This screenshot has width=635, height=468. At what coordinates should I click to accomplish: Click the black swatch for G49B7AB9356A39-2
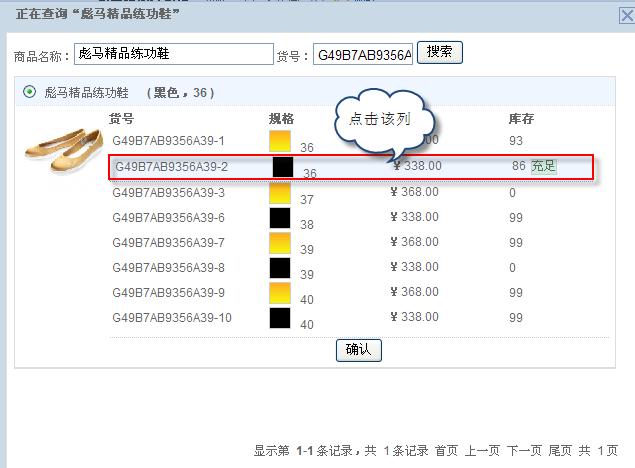[x=283, y=166]
